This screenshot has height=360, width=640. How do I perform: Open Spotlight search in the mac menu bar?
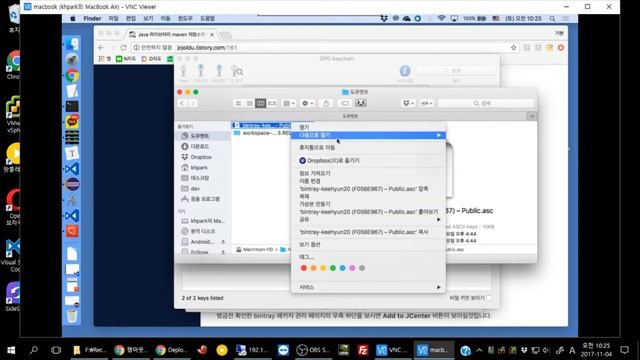click(x=552, y=18)
